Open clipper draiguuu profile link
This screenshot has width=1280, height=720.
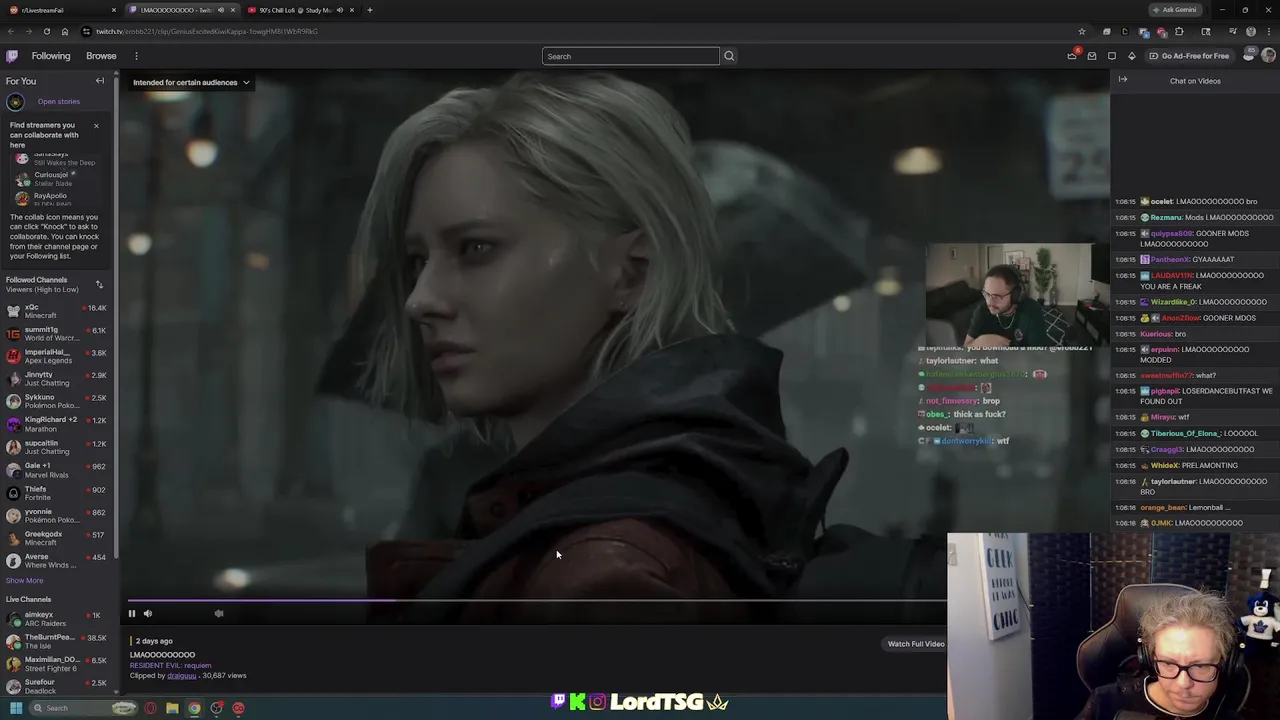pos(181,676)
